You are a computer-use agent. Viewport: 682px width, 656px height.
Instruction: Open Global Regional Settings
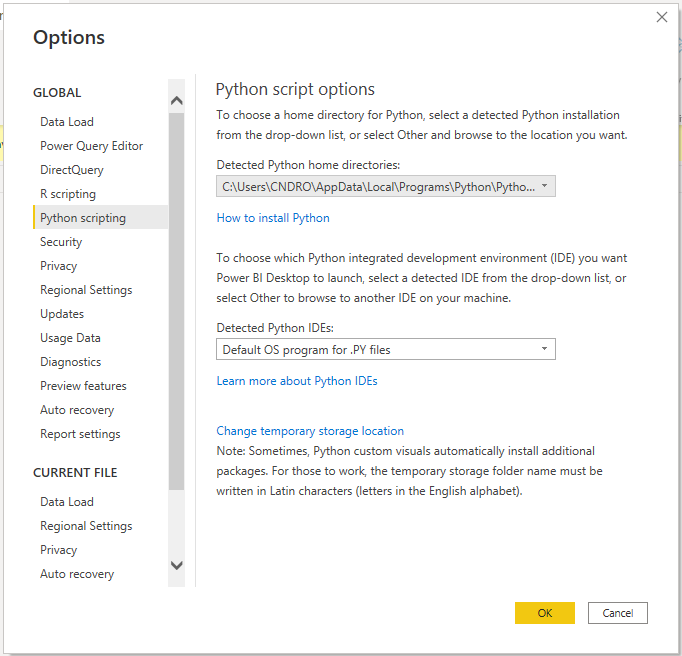point(86,290)
